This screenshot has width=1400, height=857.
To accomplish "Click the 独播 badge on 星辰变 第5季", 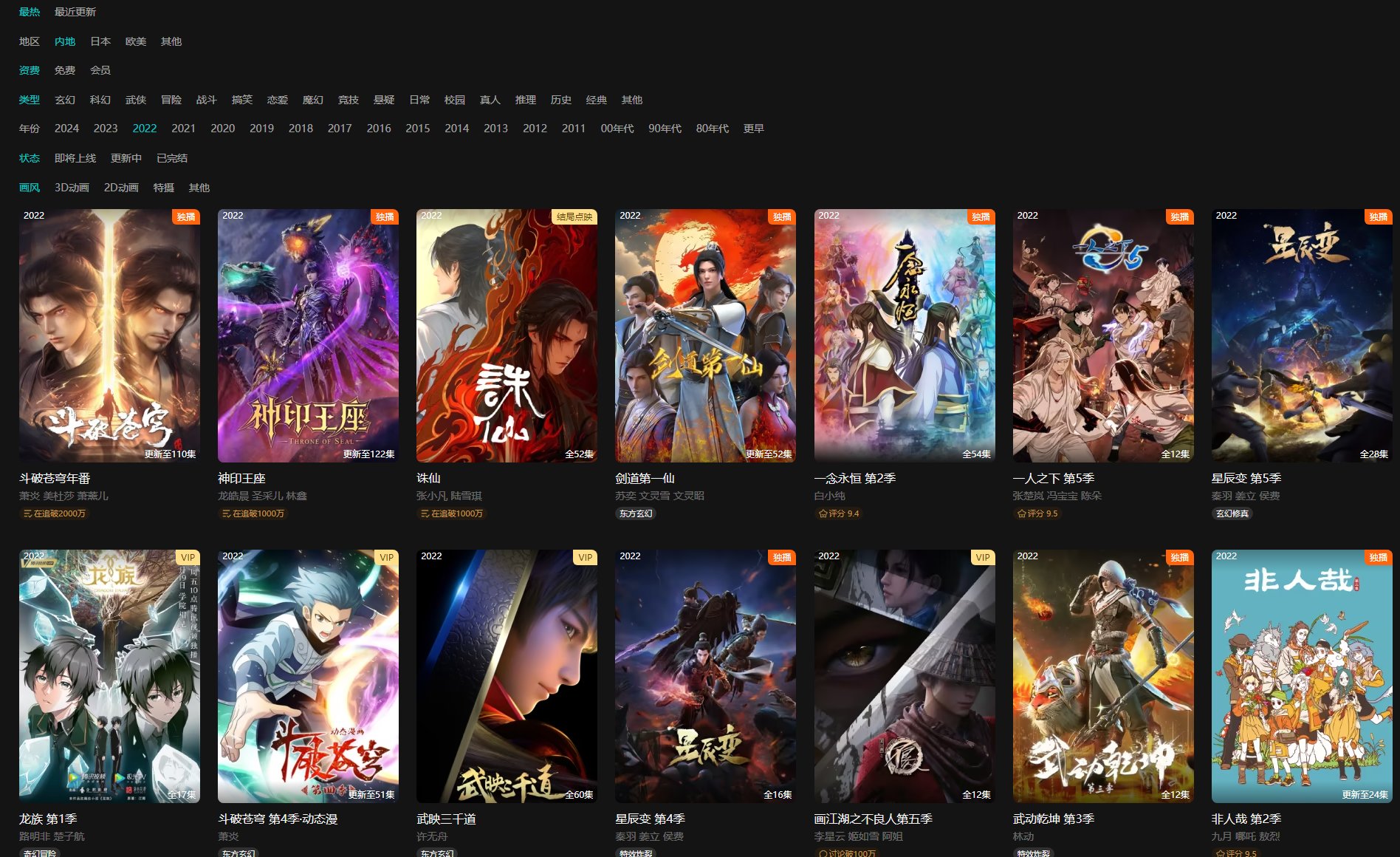I will pyautogui.click(x=1378, y=216).
